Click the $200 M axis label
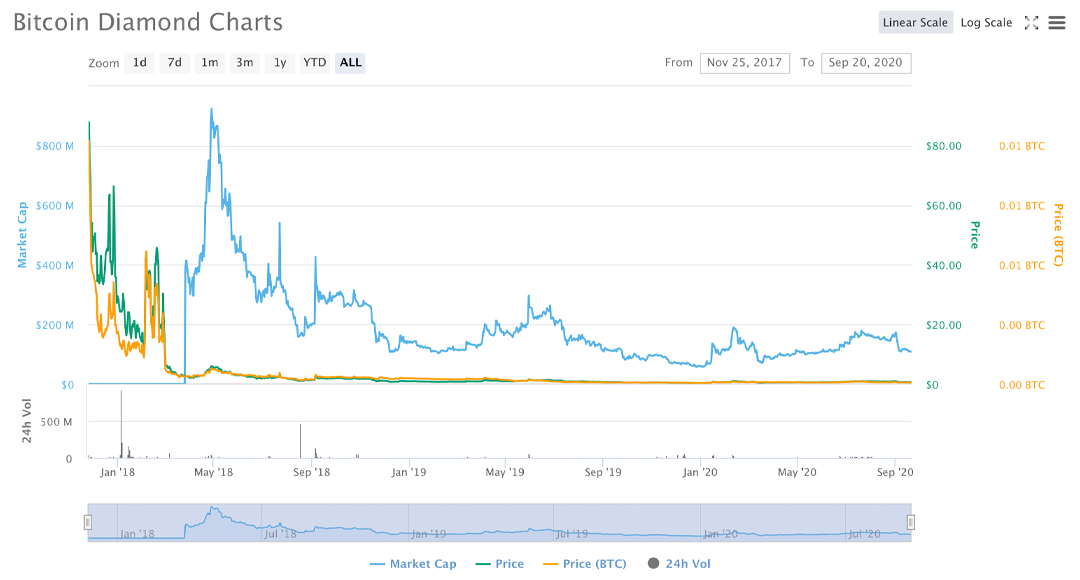 point(54,325)
